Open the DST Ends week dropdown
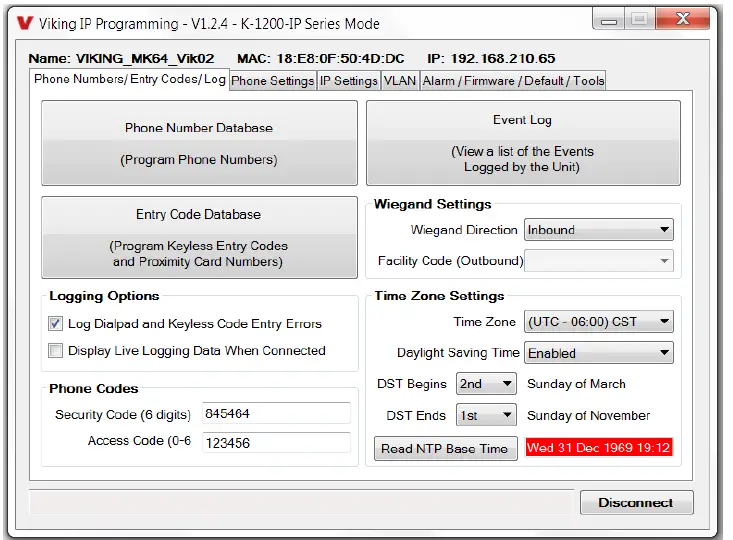Screen dimensions: 733x540 (x=486, y=415)
